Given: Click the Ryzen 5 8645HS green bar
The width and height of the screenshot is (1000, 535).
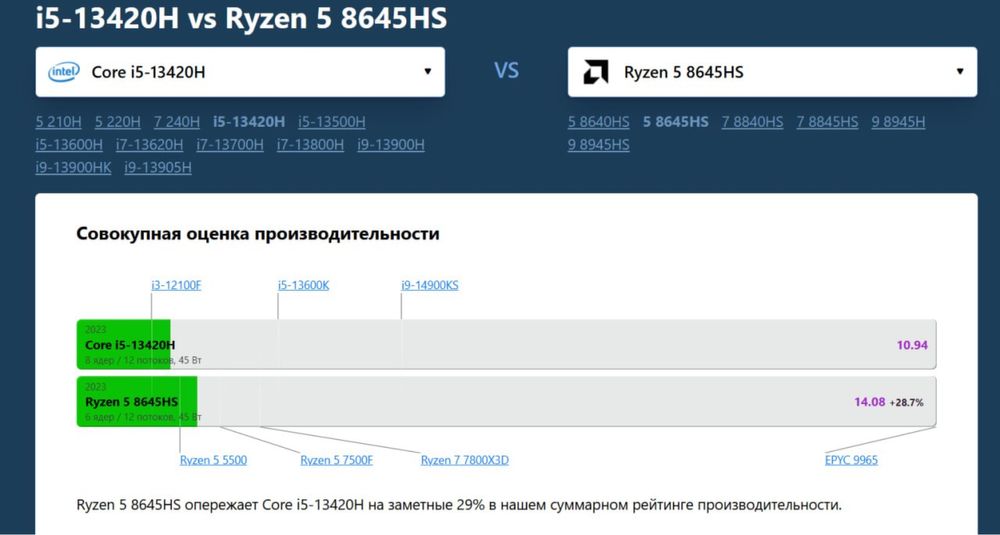Looking at the screenshot, I should click(x=137, y=401).
